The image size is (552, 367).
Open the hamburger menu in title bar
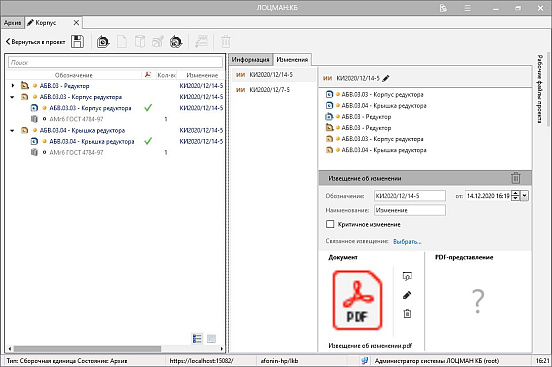tap(468, 8)
